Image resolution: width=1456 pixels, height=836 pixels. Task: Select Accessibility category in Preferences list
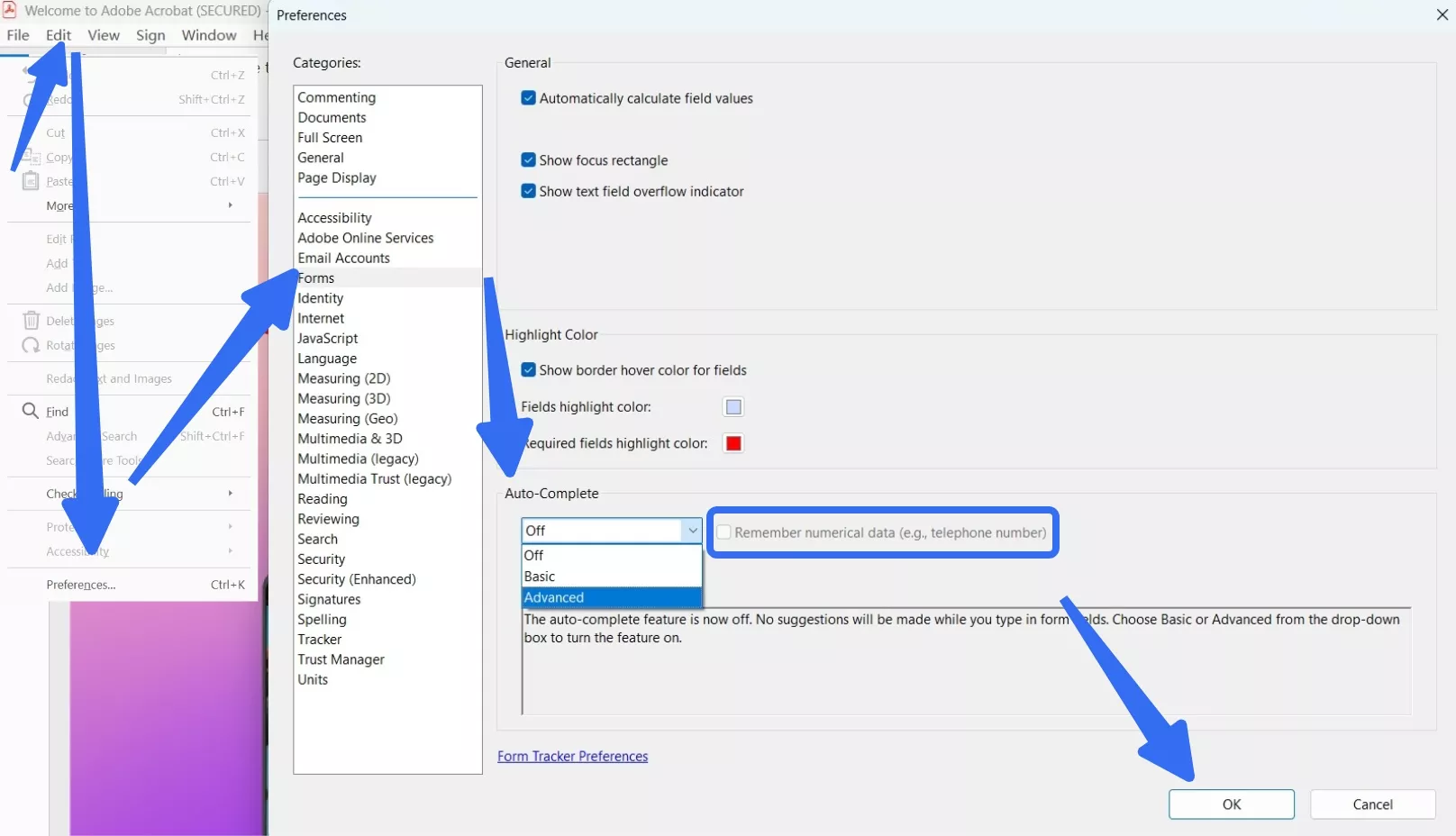(335, 218)
